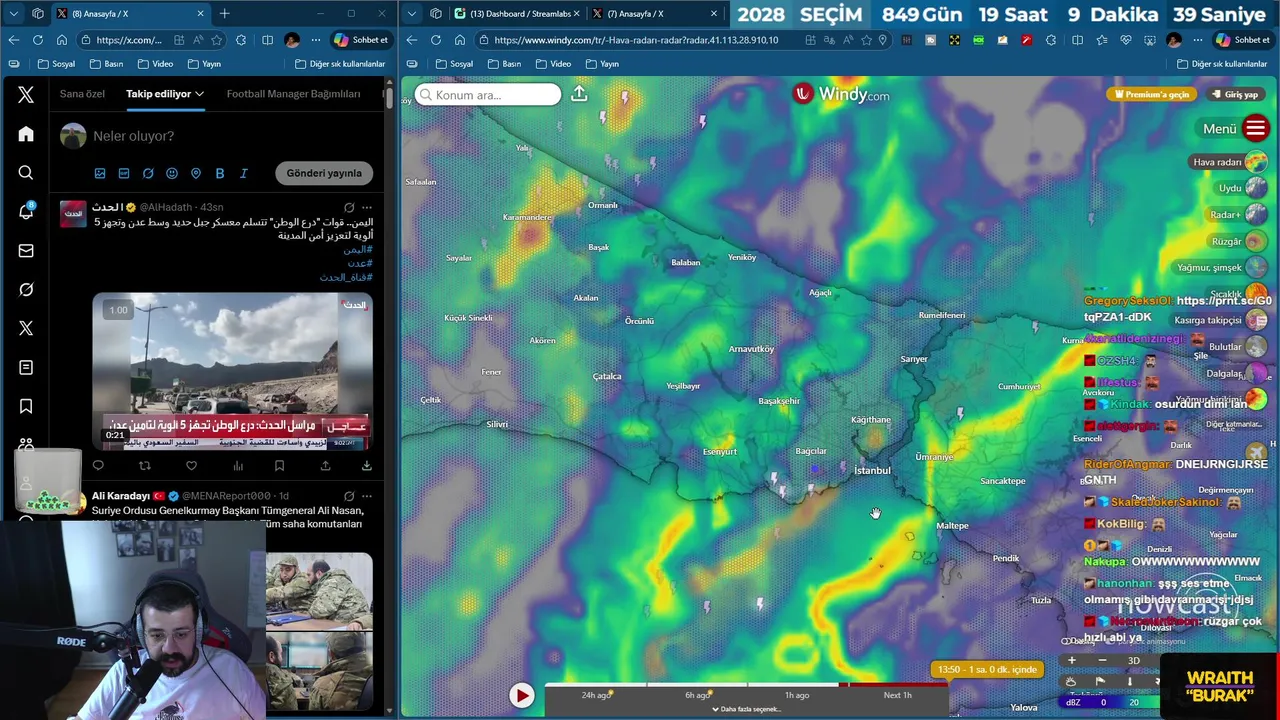
Task: Go to X Home via house icon
Action: (x=26, y=134)
